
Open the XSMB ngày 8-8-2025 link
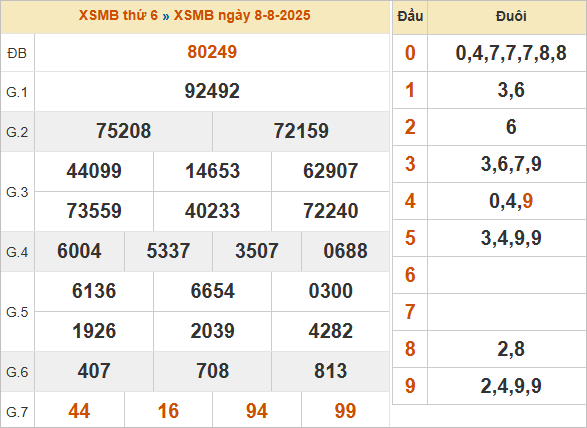coord(242,15)
